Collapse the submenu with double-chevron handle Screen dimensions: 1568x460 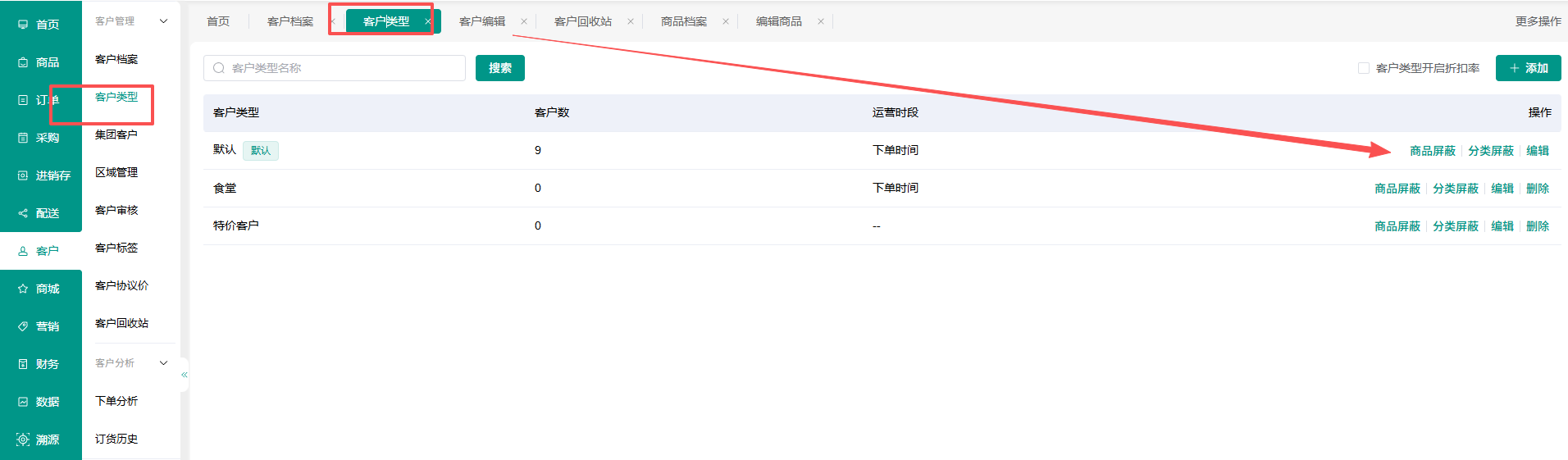click(x=185, y=375)
